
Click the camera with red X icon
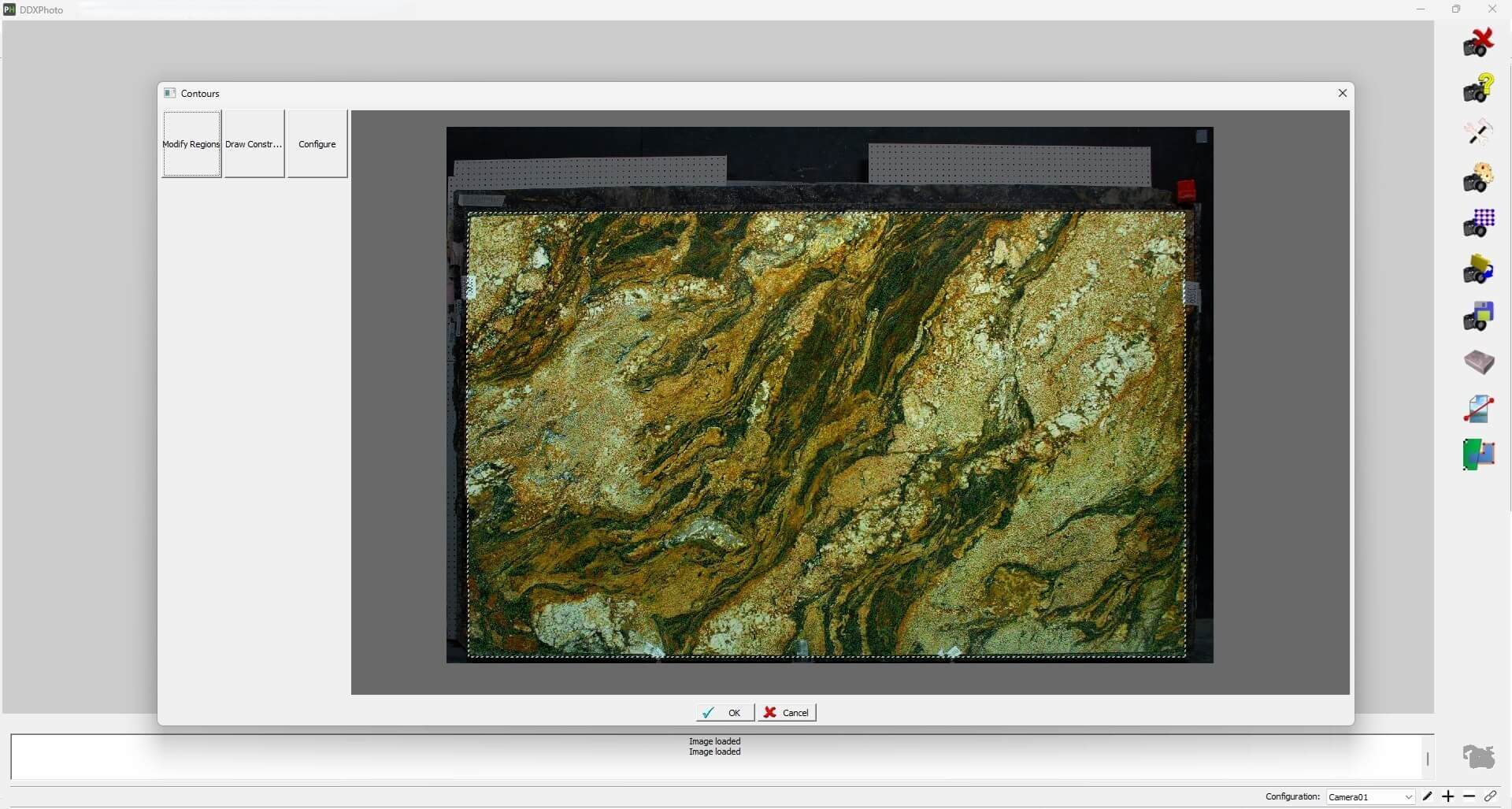(x=1478, y=43)
